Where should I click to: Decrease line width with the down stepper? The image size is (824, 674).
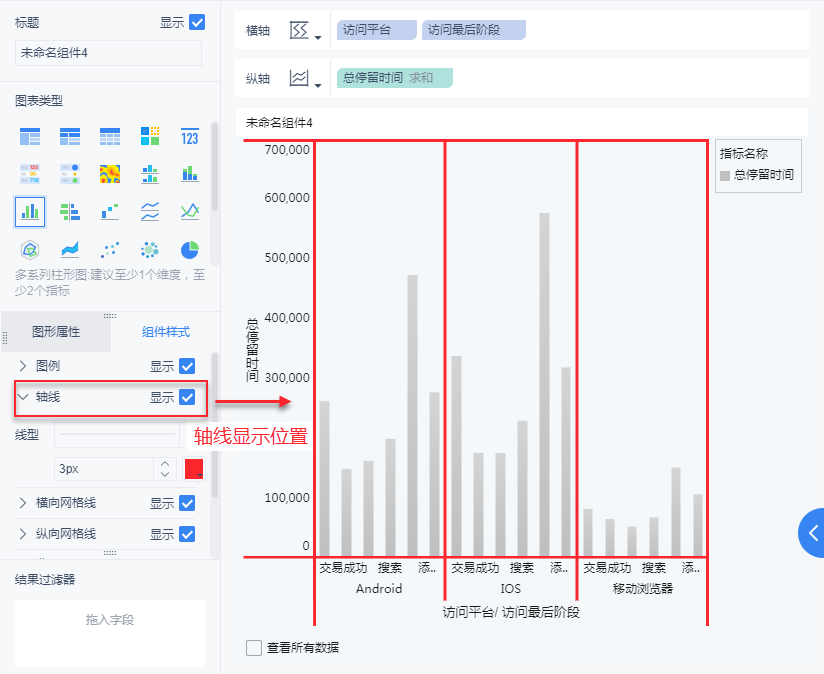[x=165, y=474]
